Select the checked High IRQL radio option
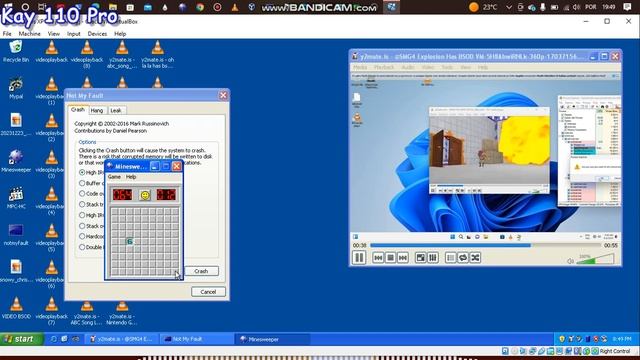 click(82, 173)
